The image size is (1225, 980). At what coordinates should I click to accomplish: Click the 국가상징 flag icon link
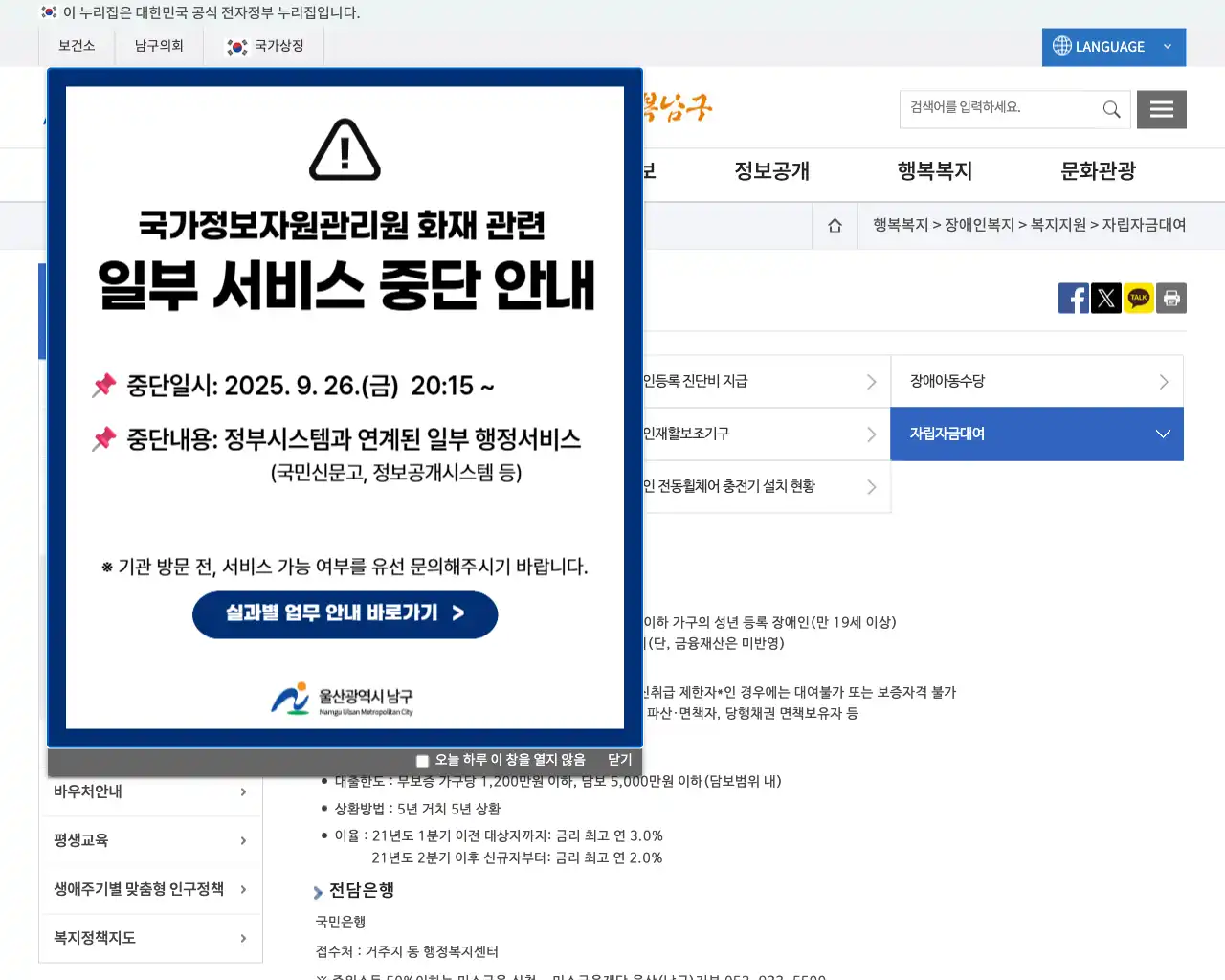pyautogui.click(x=236, y=47)
